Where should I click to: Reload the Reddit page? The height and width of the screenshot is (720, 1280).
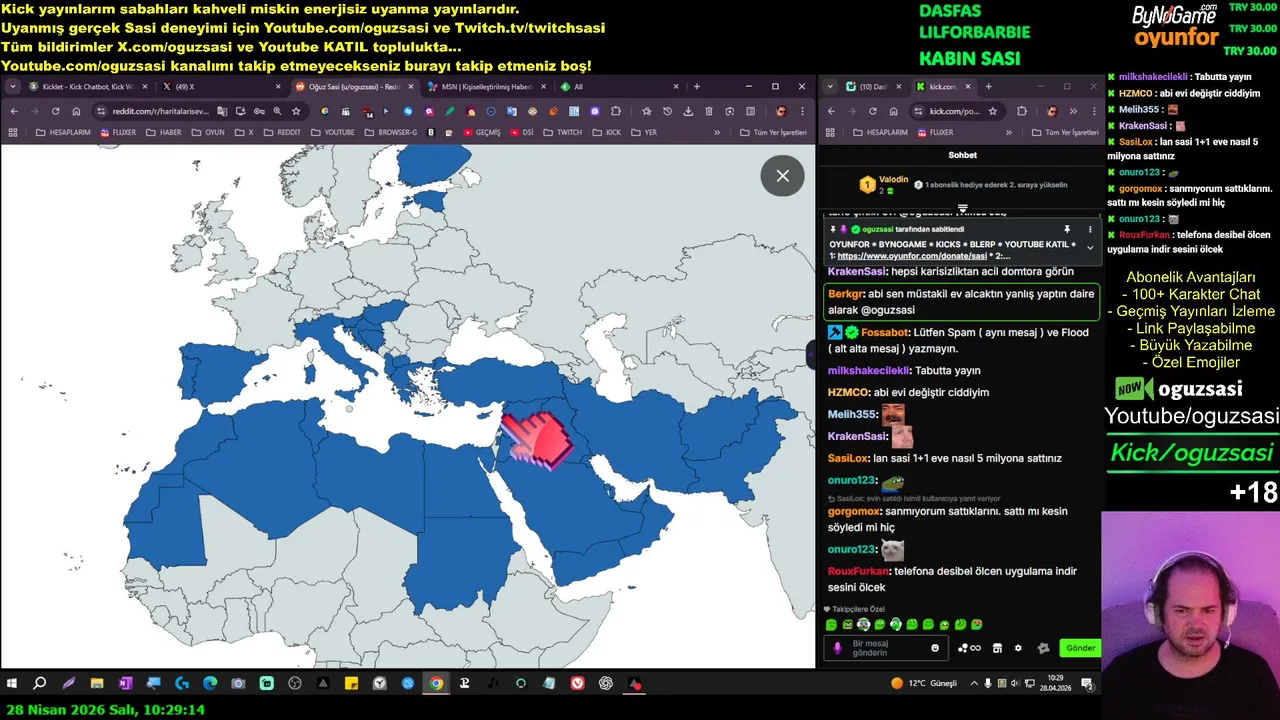(56, 111)
